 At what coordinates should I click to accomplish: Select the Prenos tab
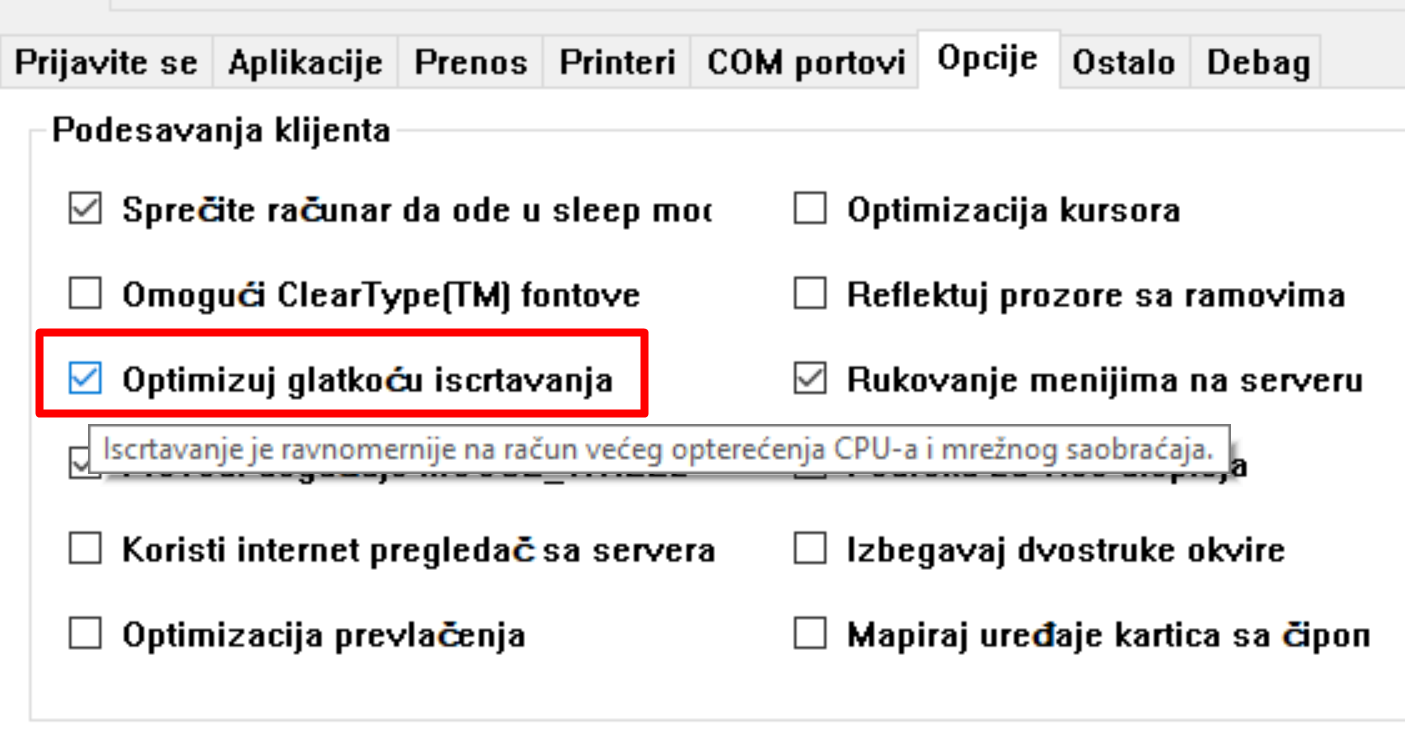(471, 63)
